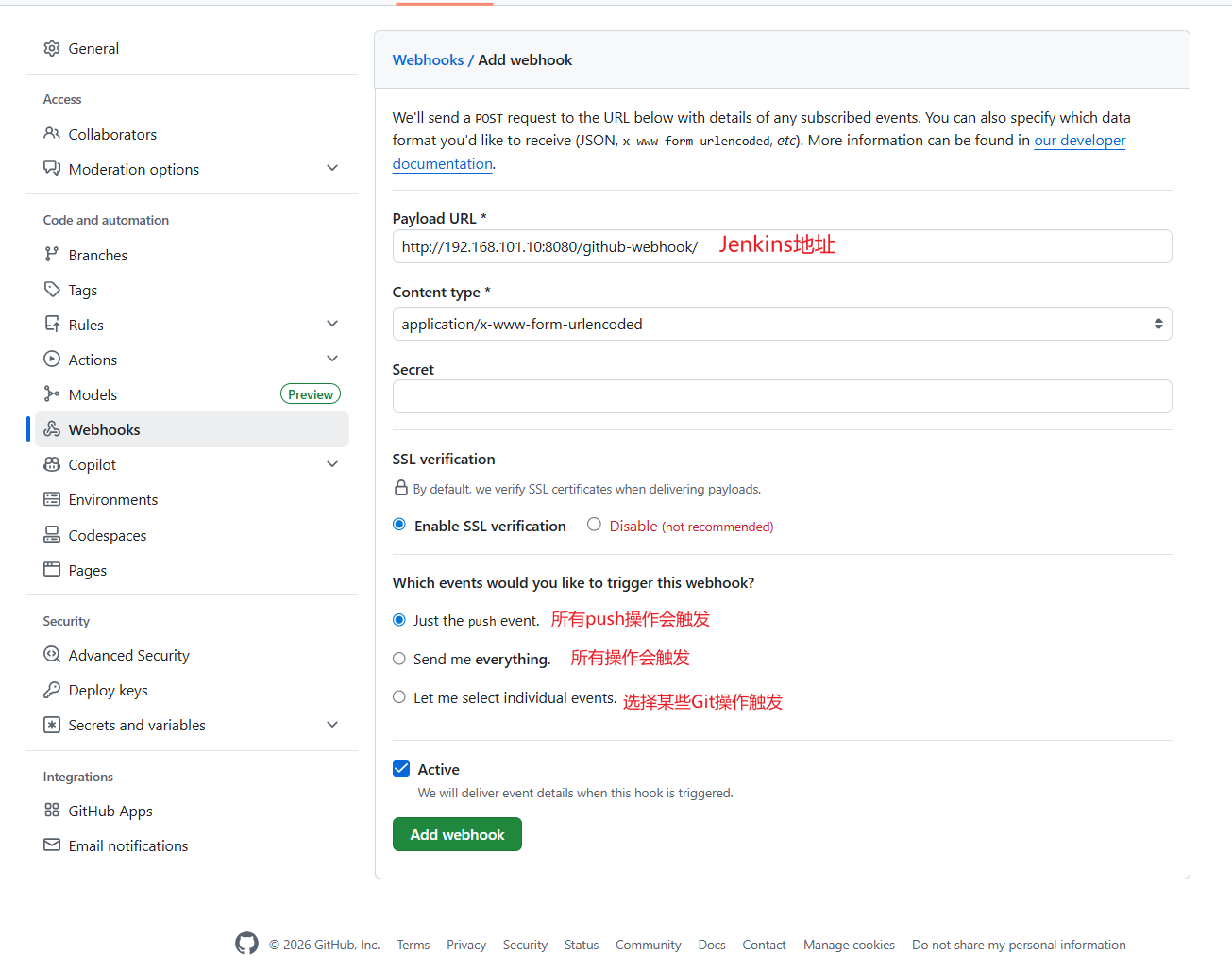Click the GitHub Apps grid icon
Viewport: 1232px width, 971px height.
[52, 811]
